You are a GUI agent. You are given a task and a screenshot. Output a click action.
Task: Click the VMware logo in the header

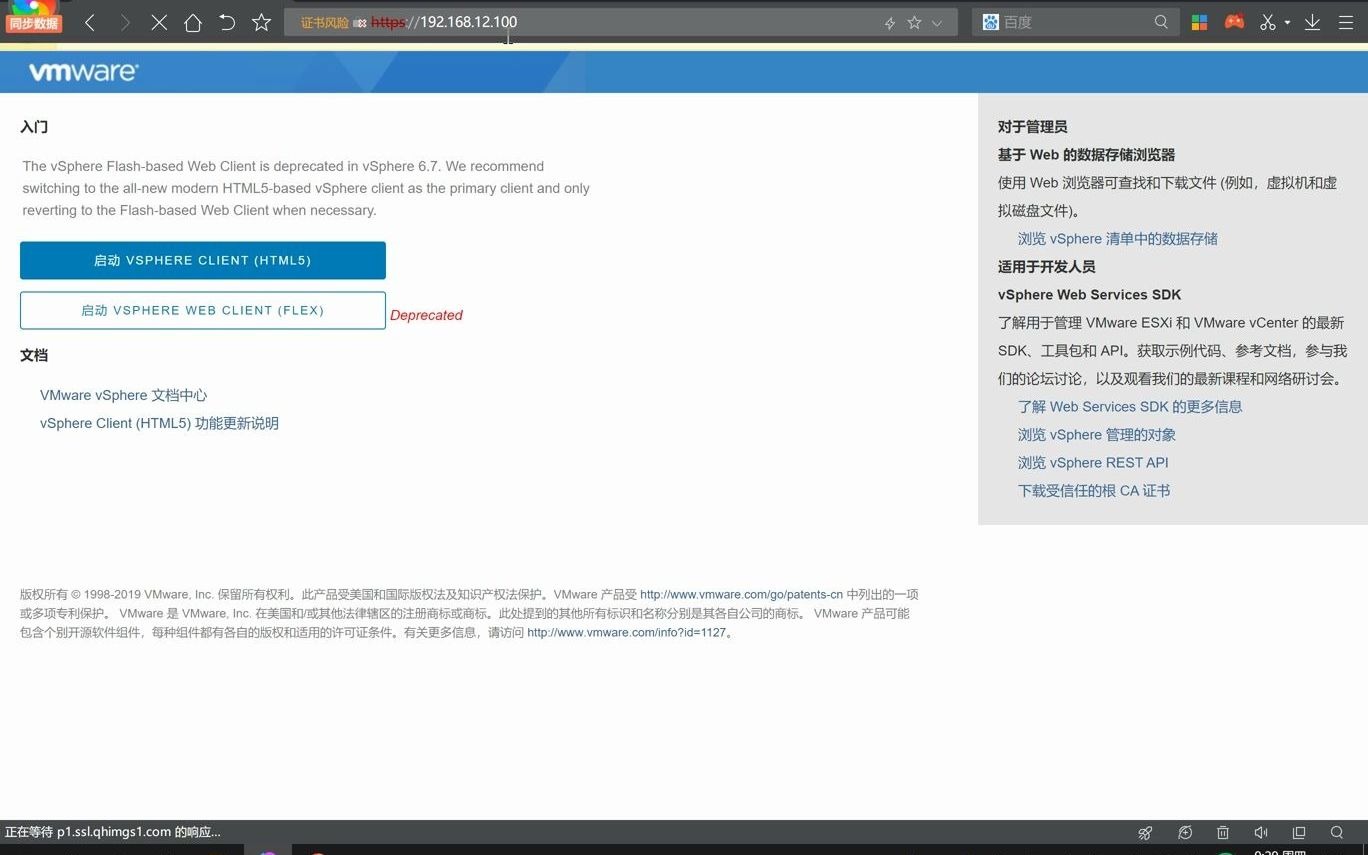[x=83, y=72]
